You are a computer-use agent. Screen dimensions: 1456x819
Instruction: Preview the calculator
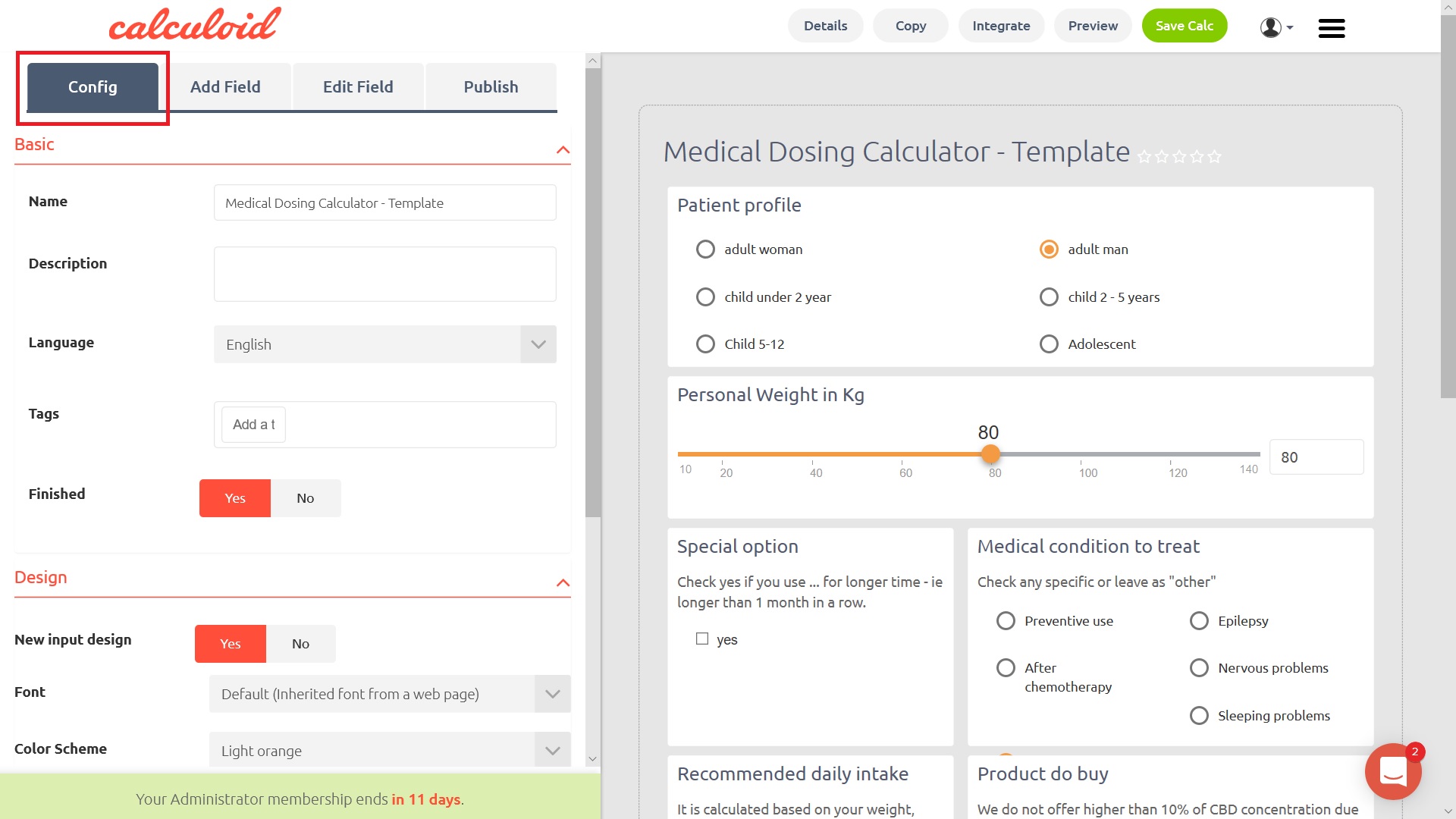tap(1093, 25)
